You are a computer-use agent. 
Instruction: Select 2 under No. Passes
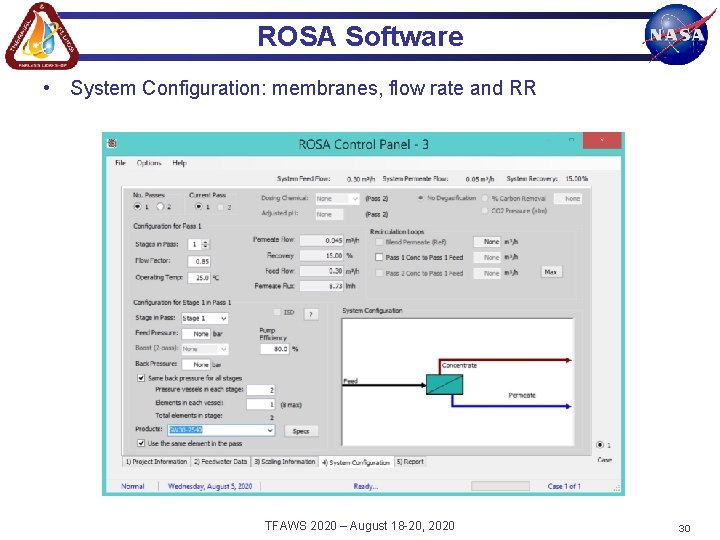click(160, 207)
